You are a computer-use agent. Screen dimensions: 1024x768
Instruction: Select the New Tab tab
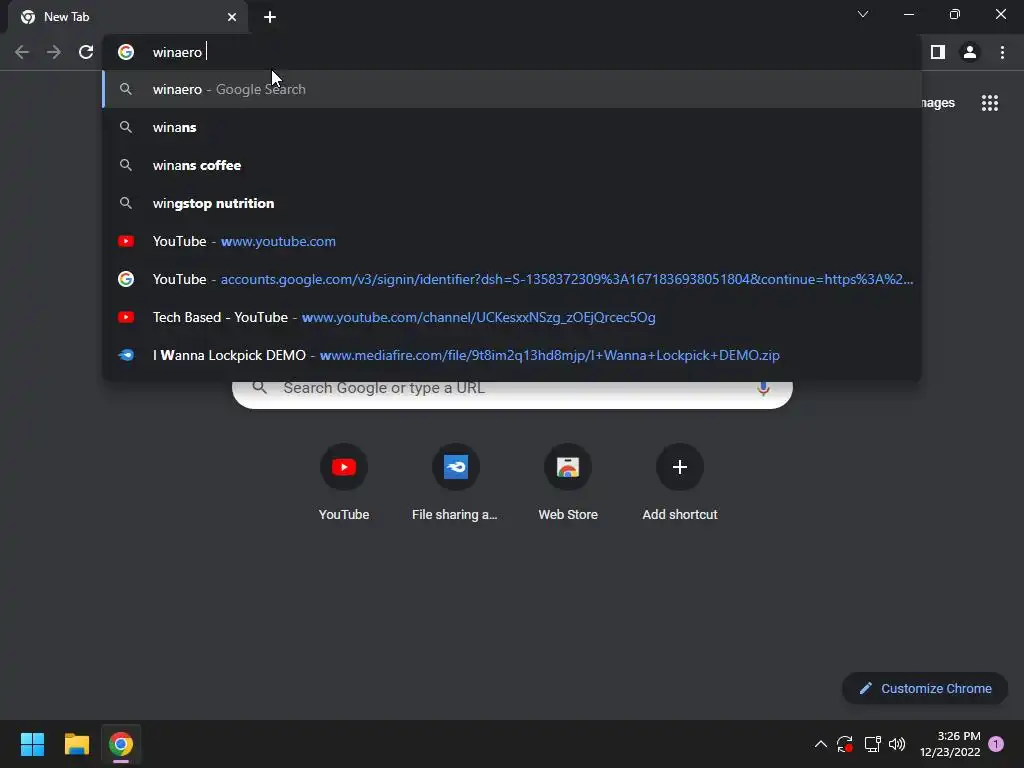[x=128, y=17]
